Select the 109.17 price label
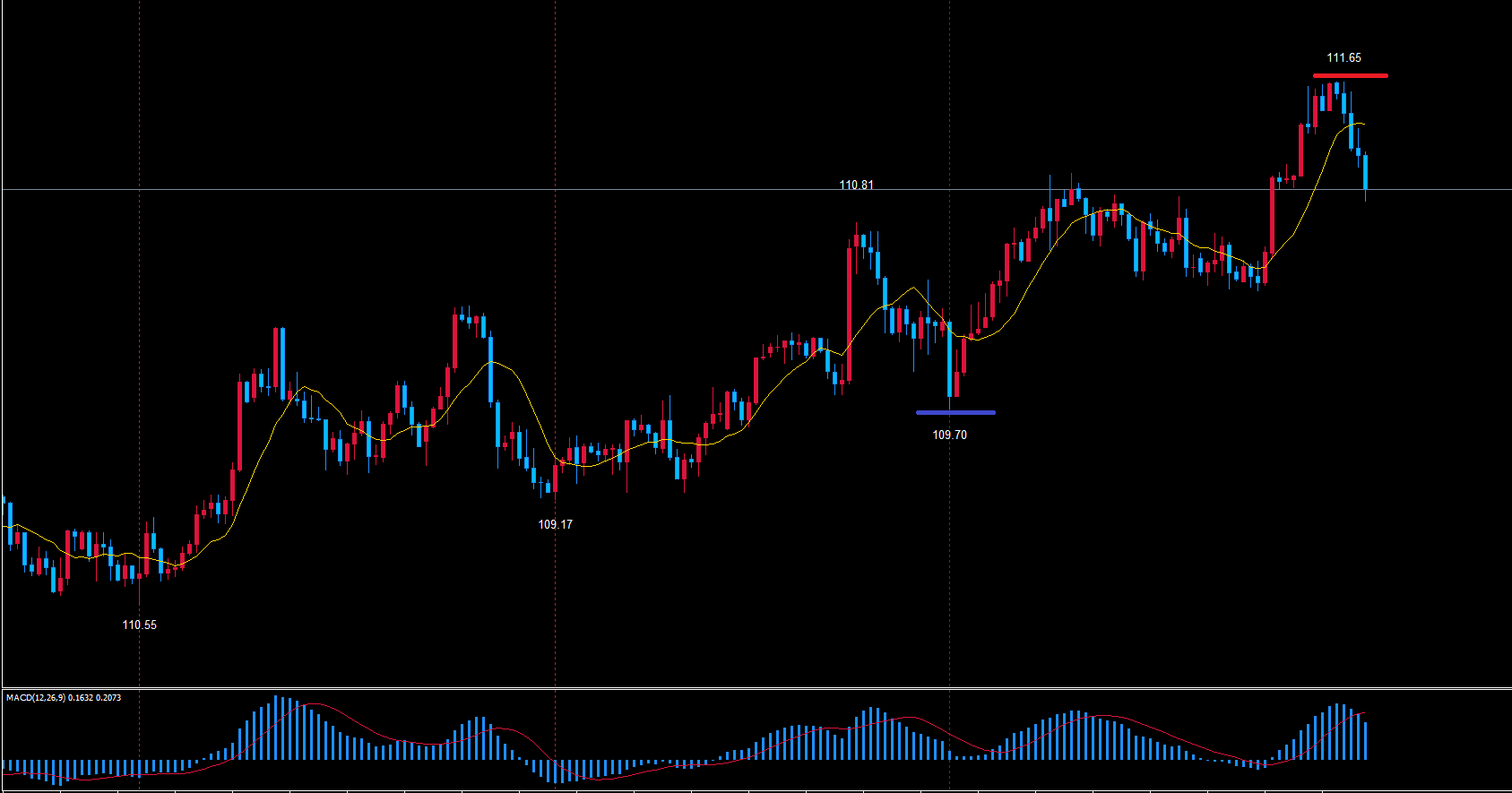1512x793 pixels. [x=555, y=524]
